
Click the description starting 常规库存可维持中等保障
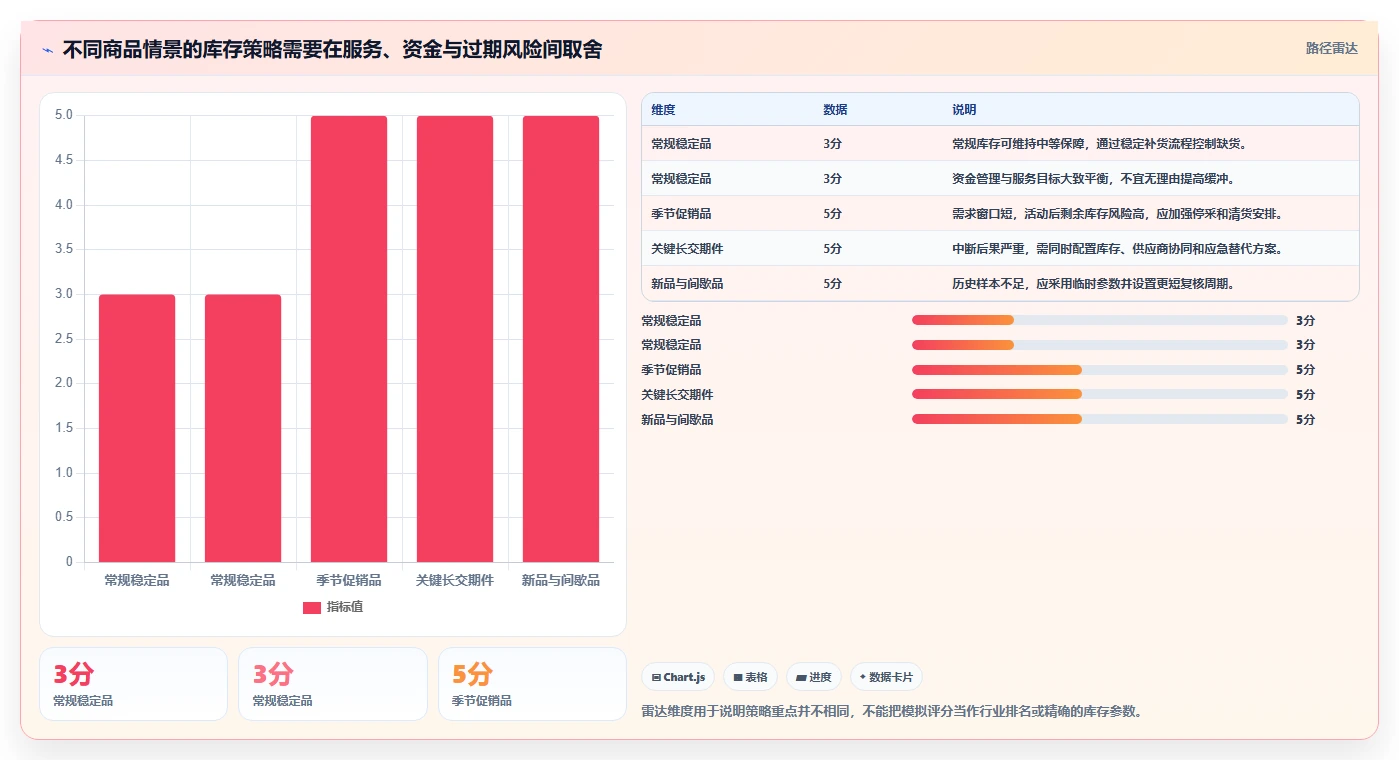(1100, 144)
